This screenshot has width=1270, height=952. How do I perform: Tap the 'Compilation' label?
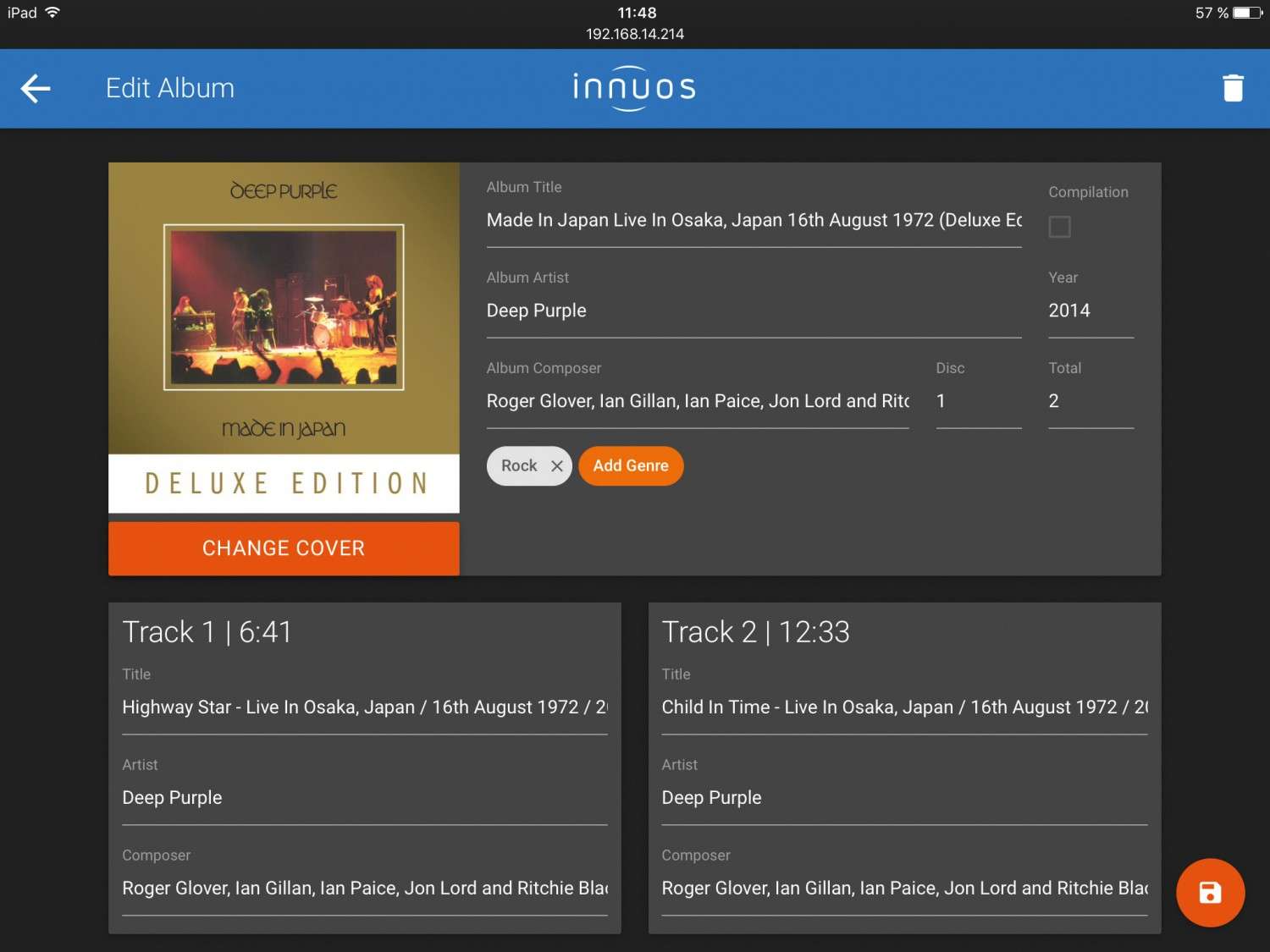coord(1088,192)
